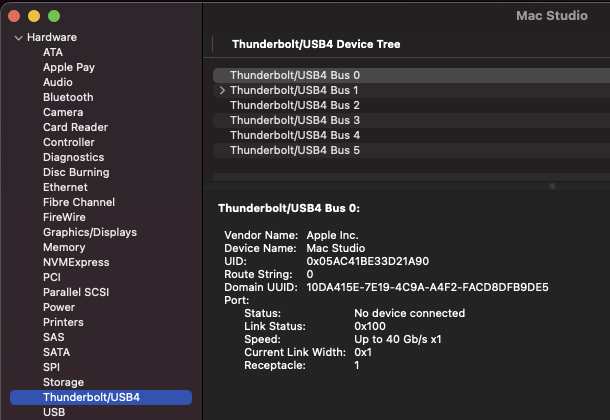Image resolution: width=610 pixels, height=420 pixels.
Task: Select PCI in the sidebar
Action: (x=52, y=277)
